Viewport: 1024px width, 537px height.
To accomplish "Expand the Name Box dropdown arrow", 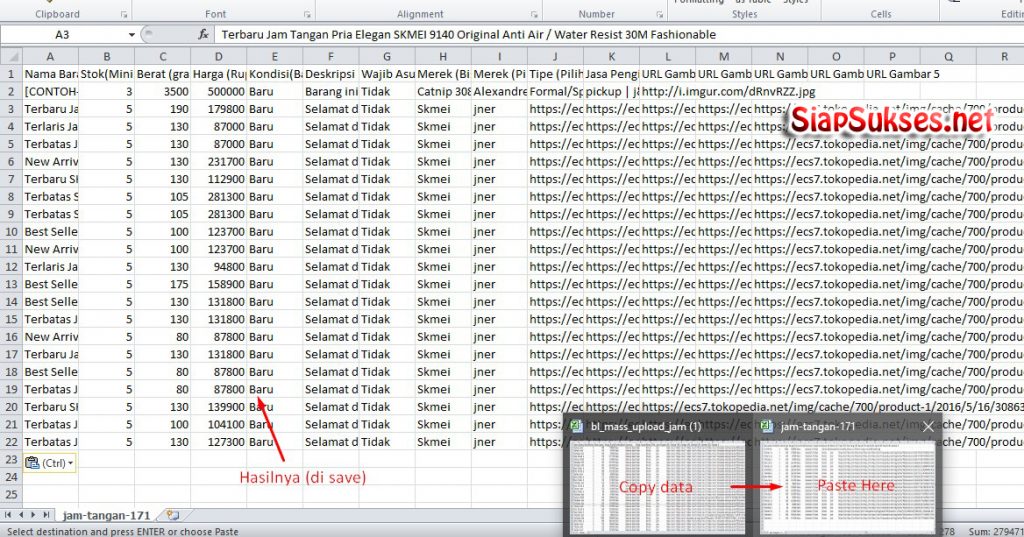I will (131, 35).
